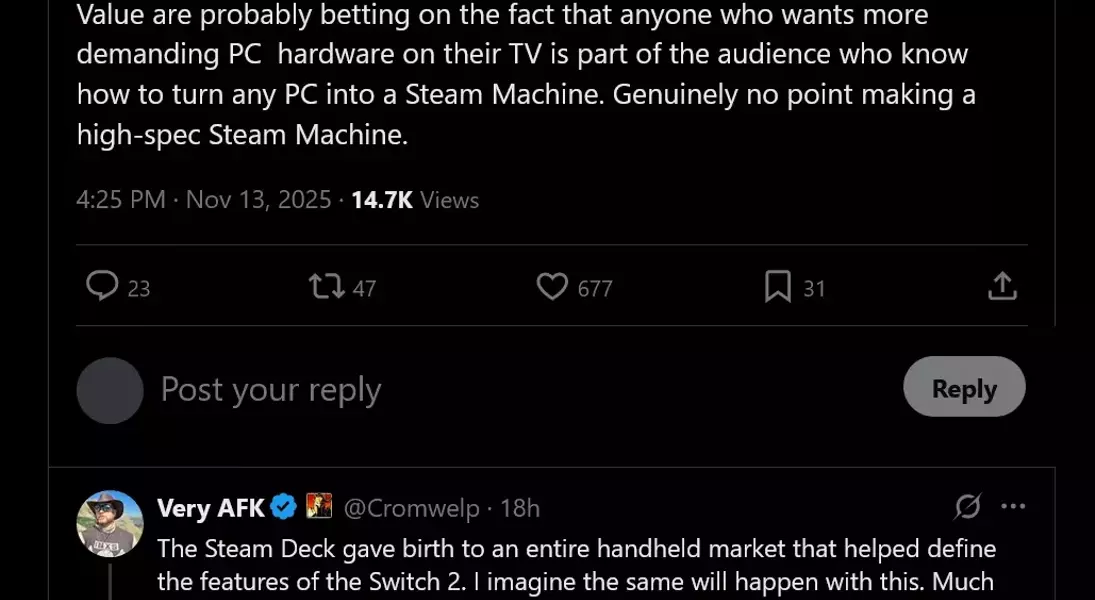Click the affiliate badge icon next to Very AFK

[x=318, y=507]
